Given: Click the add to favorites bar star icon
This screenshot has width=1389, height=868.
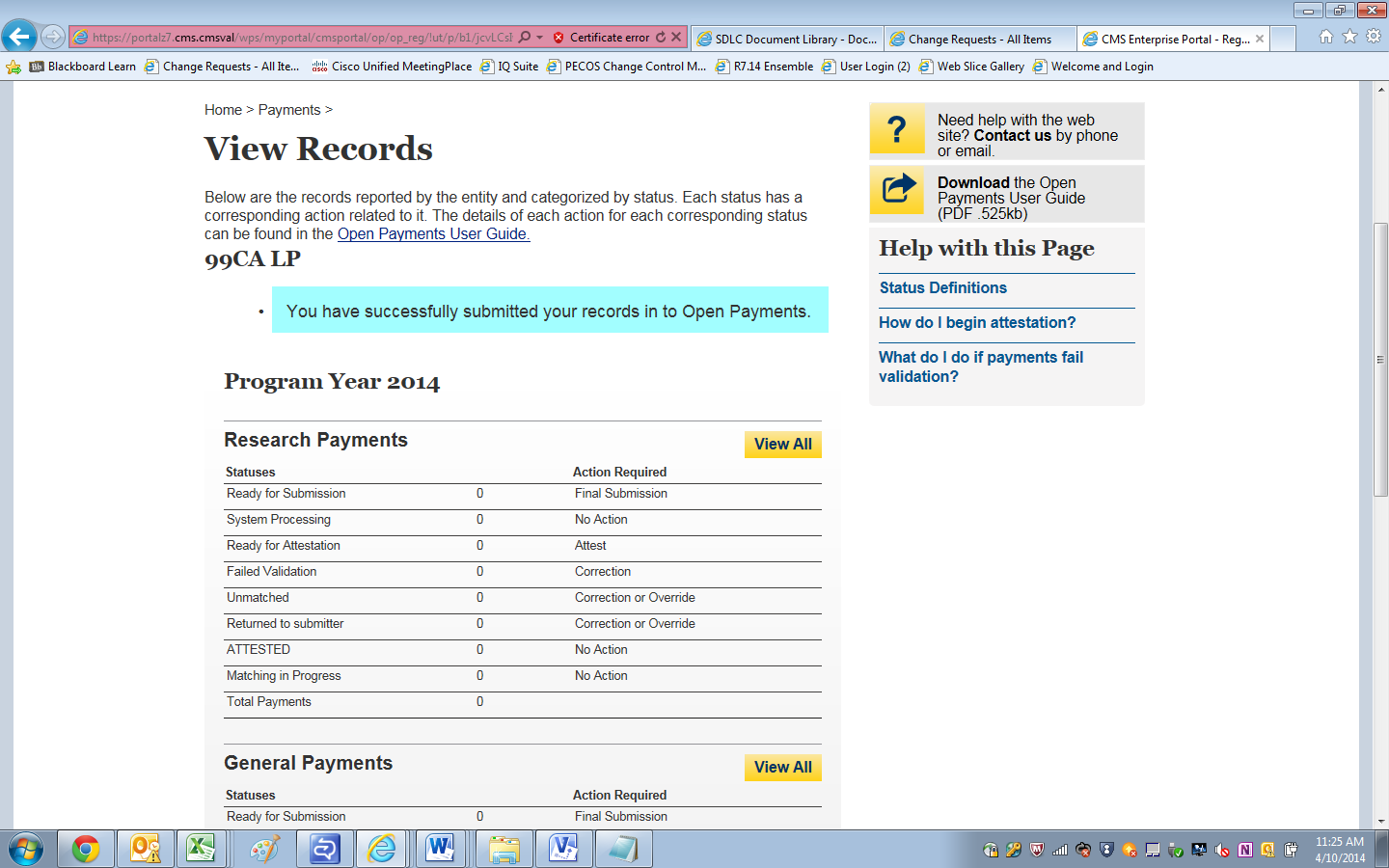Looking at the screenshot, I should pyautogui.click(x=14, y=67).
